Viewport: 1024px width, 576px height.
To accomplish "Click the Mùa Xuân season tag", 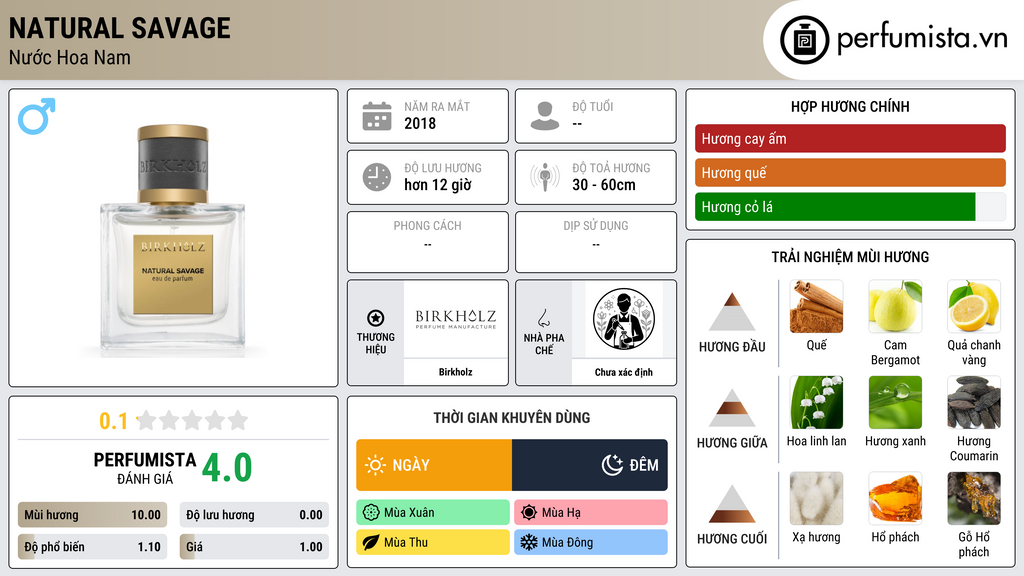I will click(x=433, y=513).
